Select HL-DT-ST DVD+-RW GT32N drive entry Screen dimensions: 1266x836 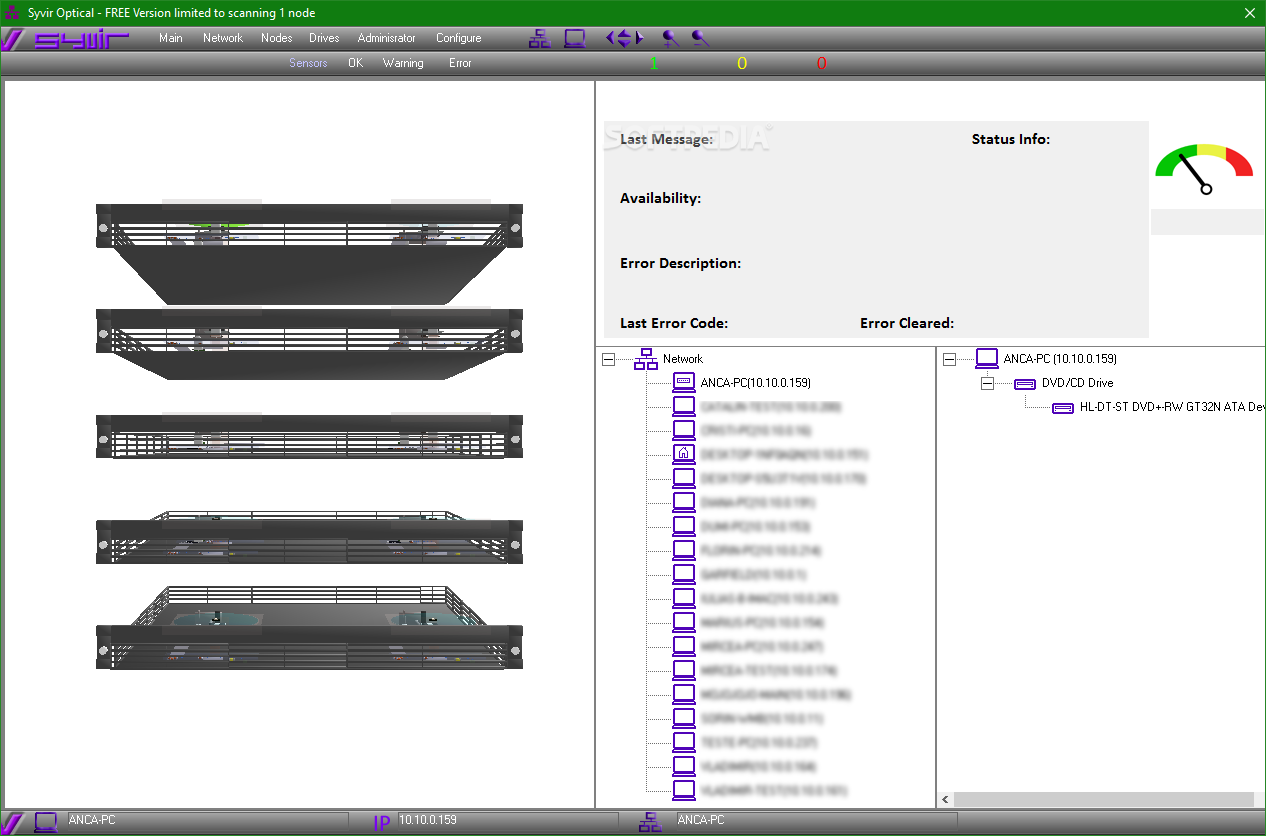pos(1172,407)
